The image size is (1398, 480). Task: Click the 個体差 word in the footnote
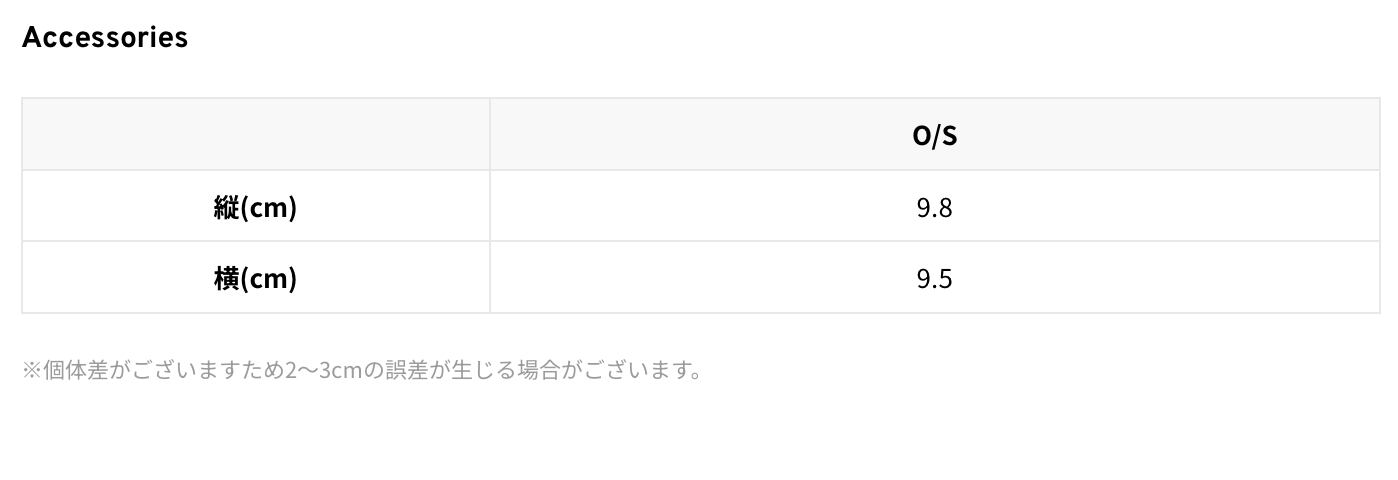76,370
